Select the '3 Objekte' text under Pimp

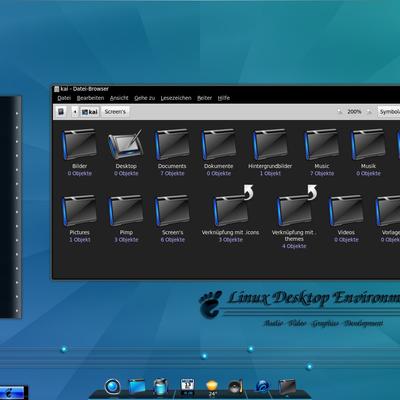tap(126, 240)
